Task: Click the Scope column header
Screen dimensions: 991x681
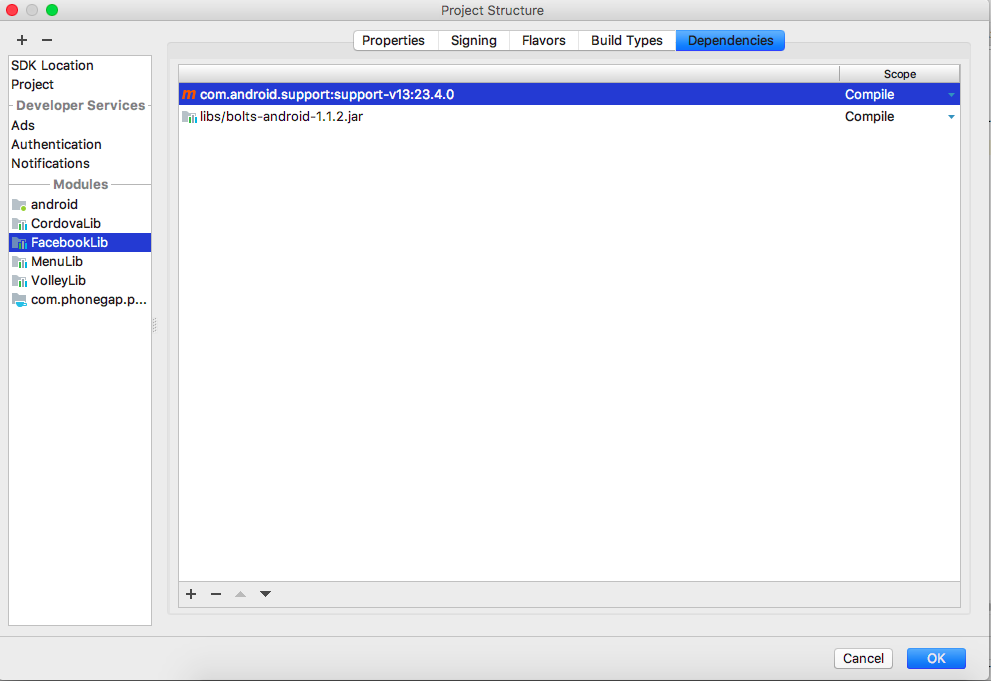Action: pos(899,74)
